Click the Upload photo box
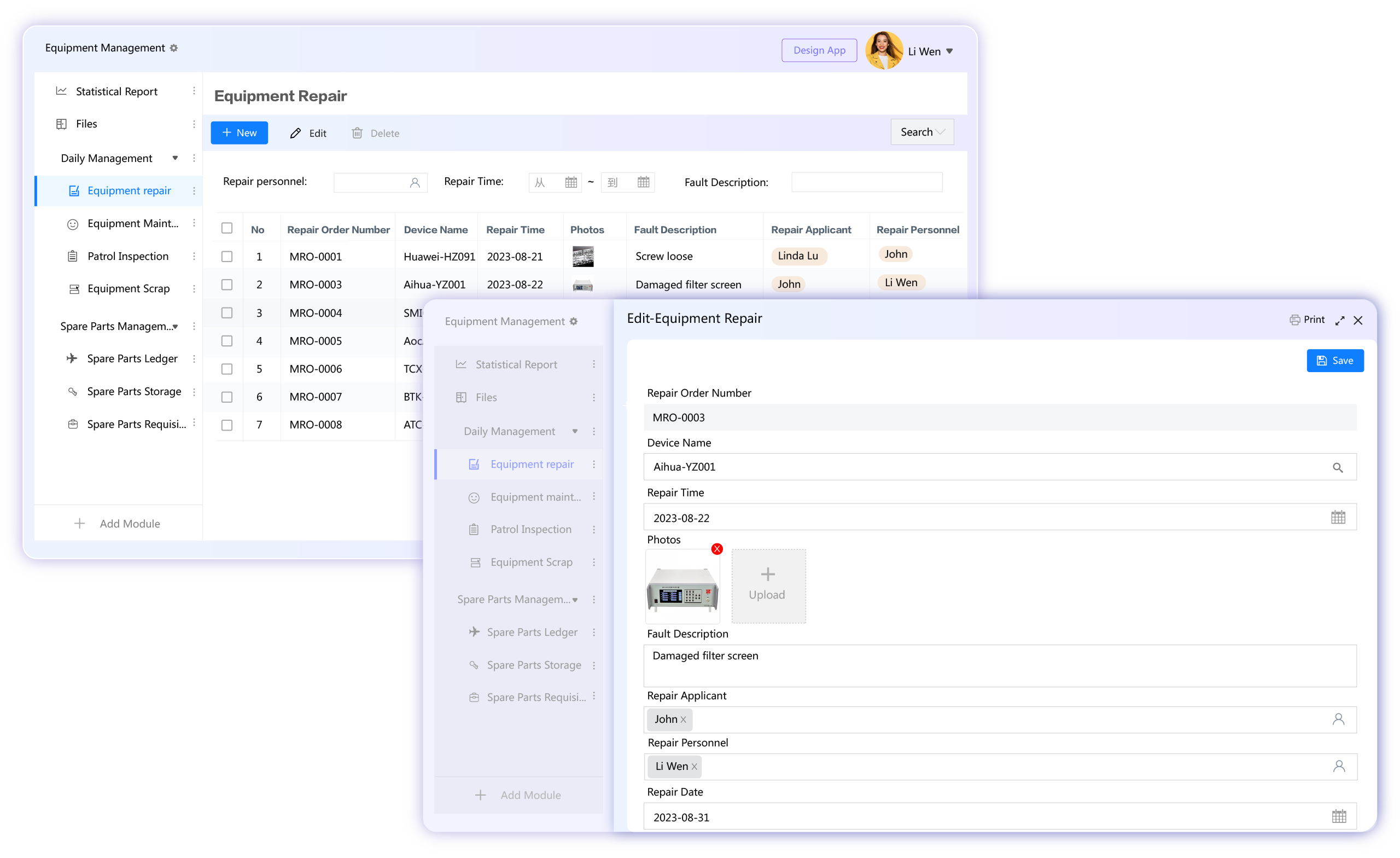 768,585
